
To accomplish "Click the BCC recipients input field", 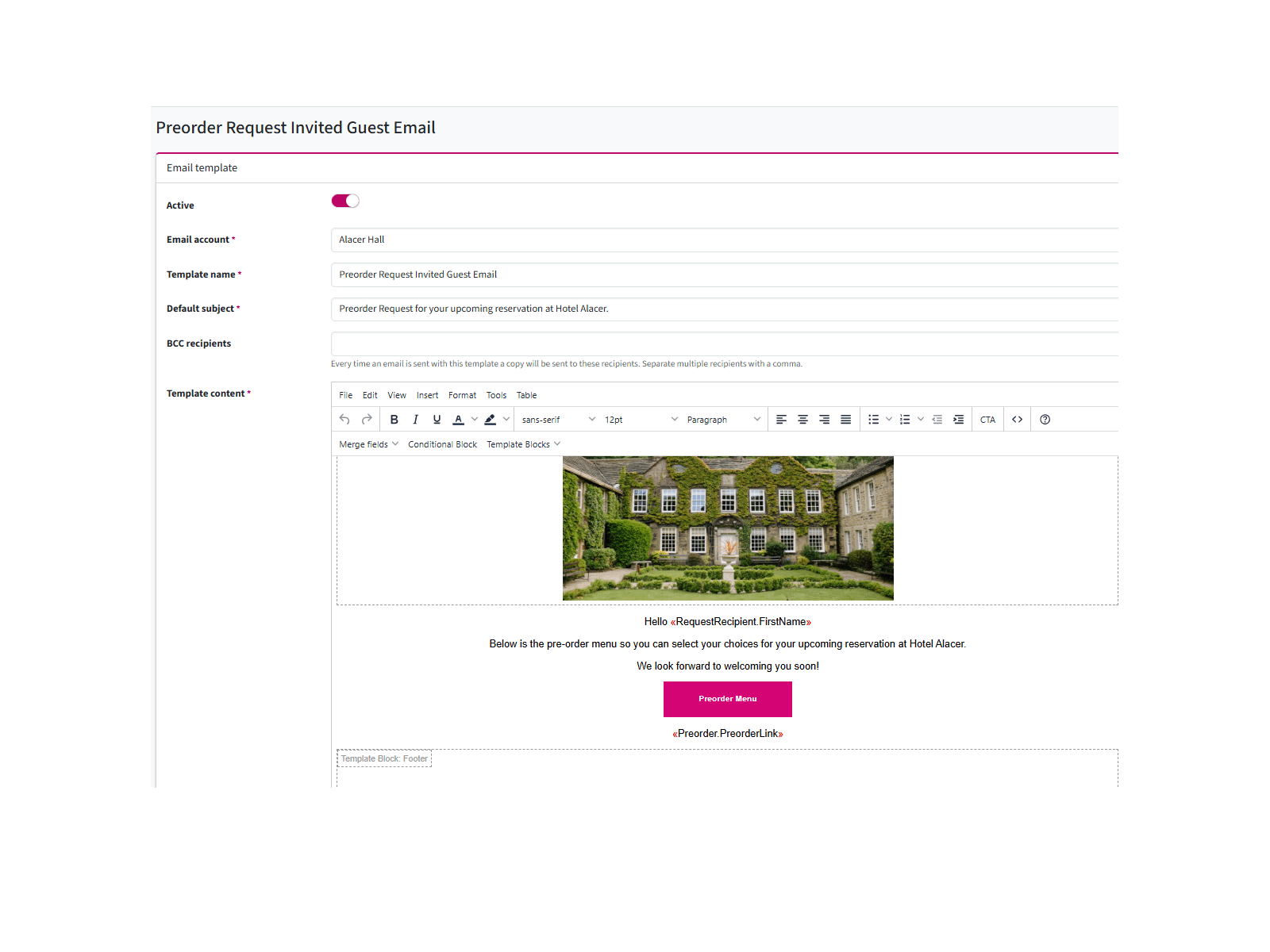I will tap(724, 344).
